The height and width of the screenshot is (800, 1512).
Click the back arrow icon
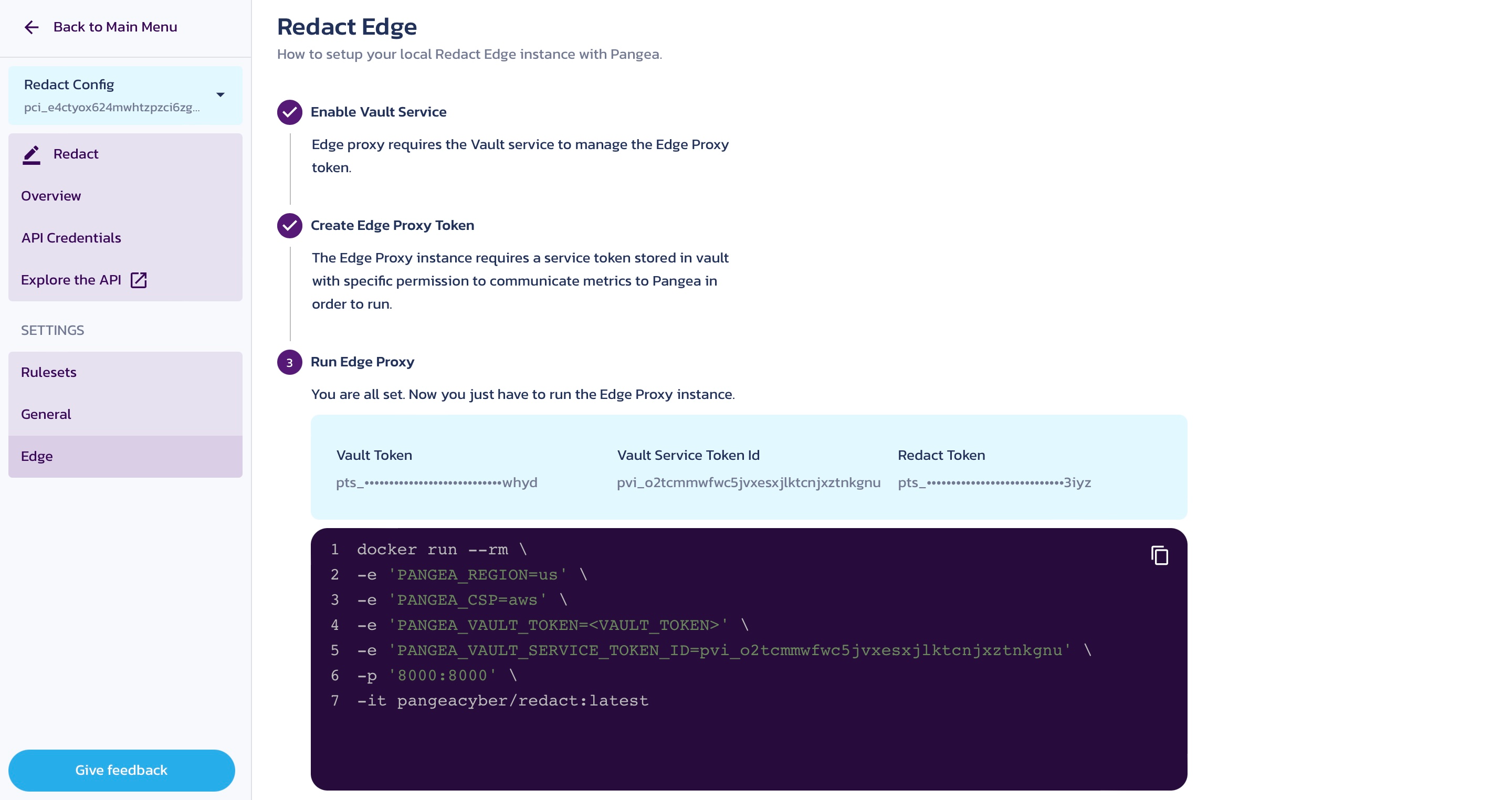31,27
